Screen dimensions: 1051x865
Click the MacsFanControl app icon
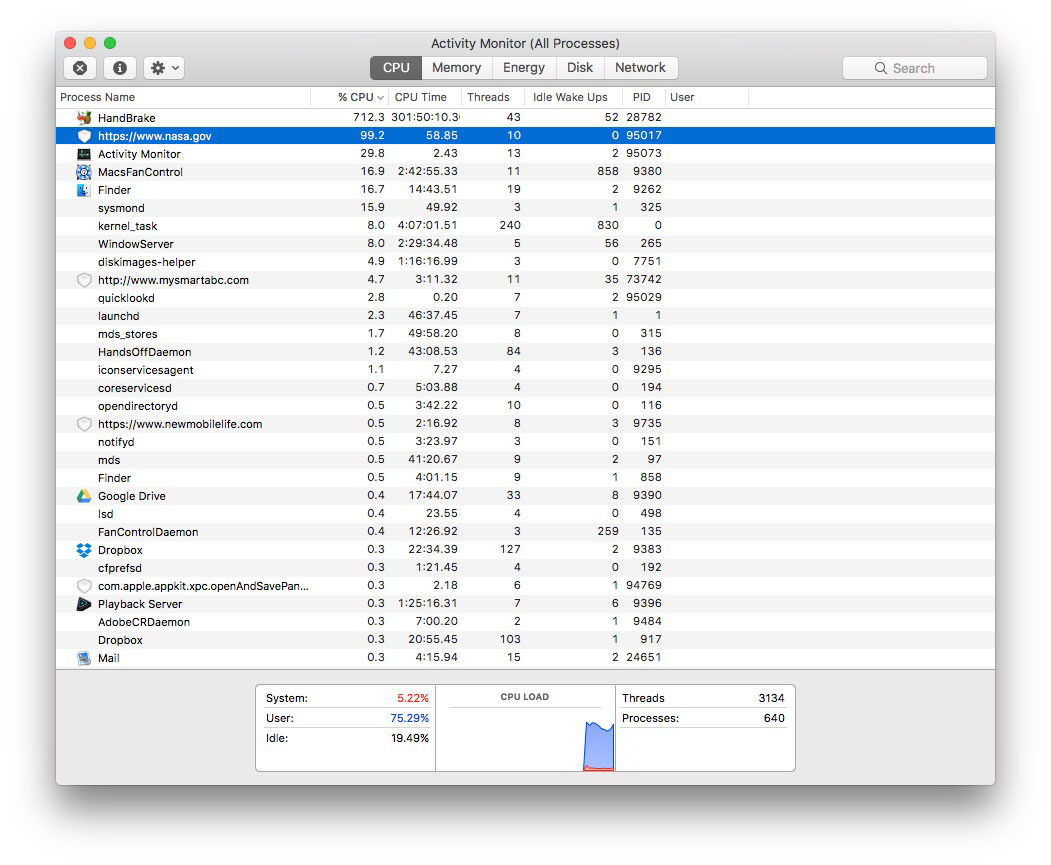84,172
